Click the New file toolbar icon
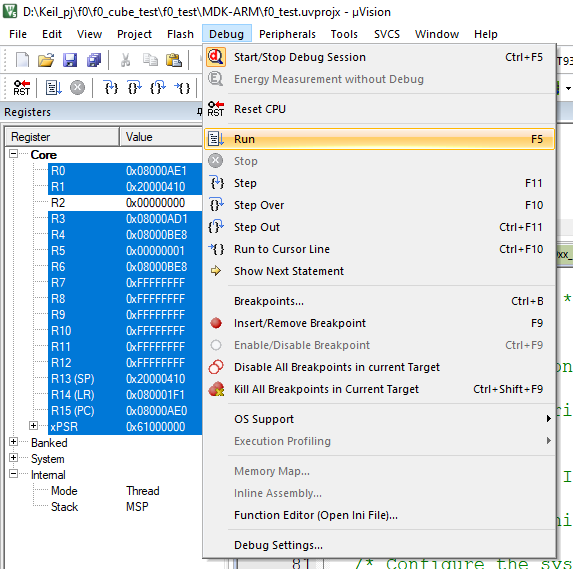Screen dimensions: 573x569 (x=22, y=59)
